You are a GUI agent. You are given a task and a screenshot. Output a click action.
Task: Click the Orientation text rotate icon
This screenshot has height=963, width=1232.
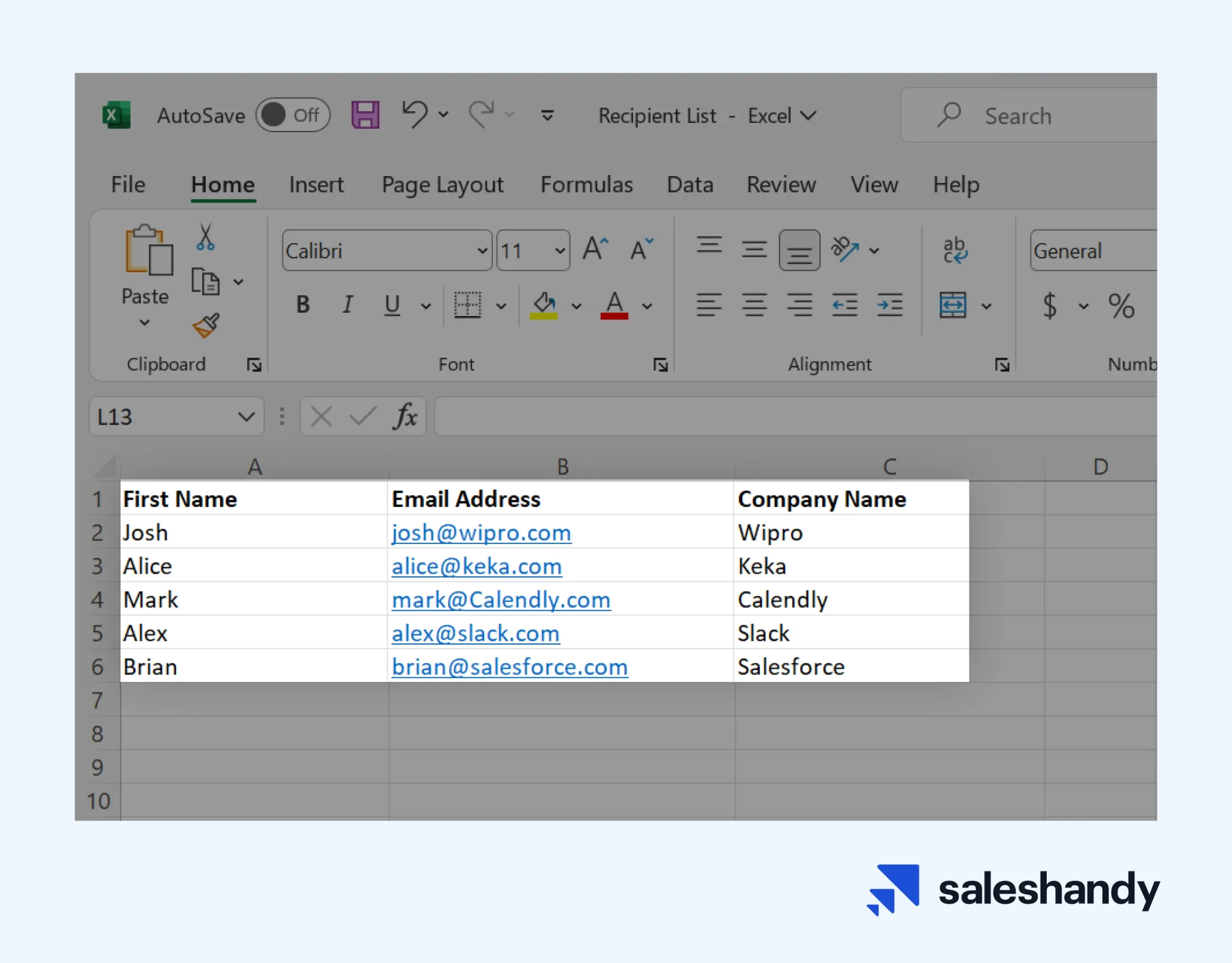coord(845,249)
